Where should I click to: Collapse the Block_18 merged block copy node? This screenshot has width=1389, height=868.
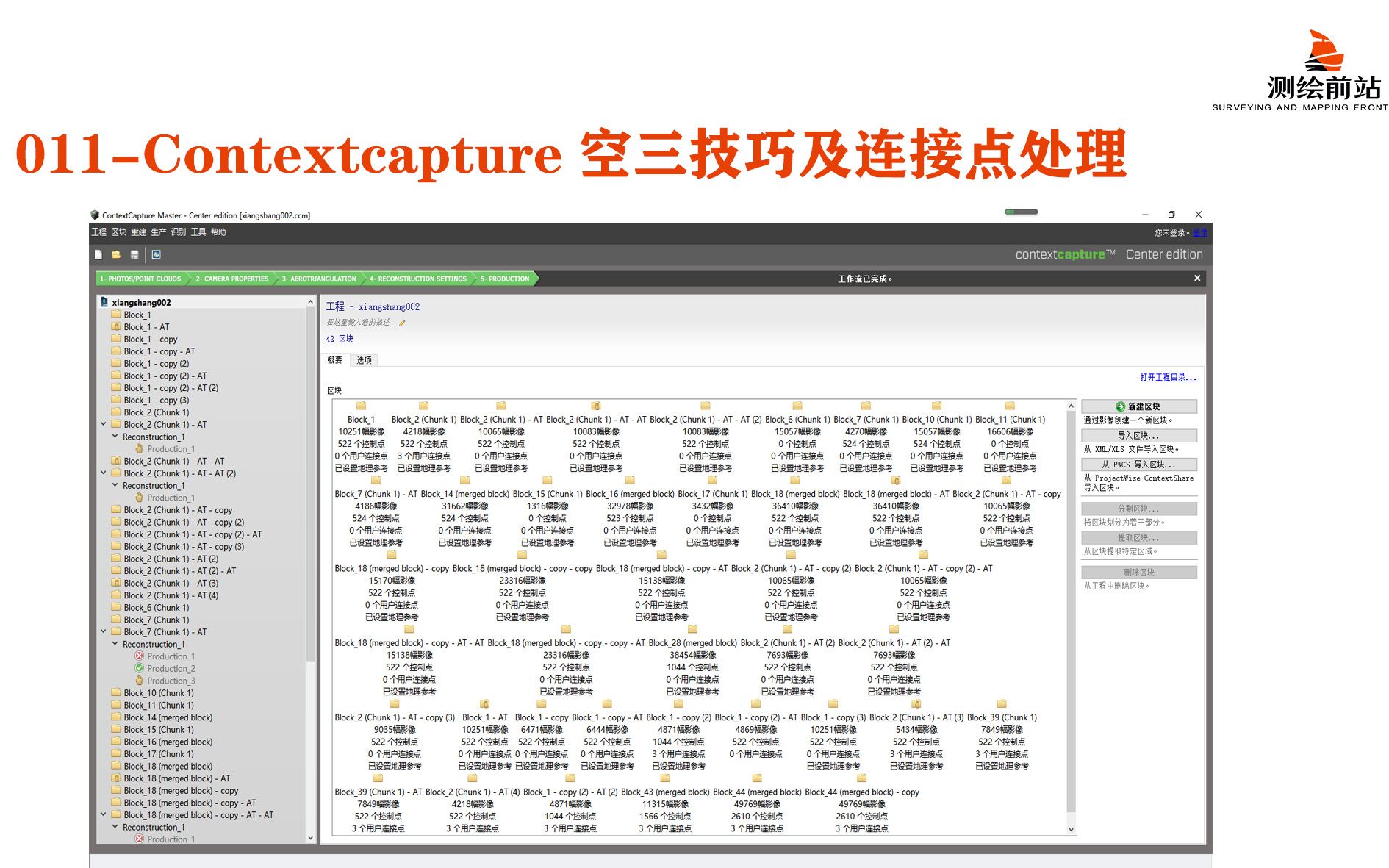[x=103, y=814]
